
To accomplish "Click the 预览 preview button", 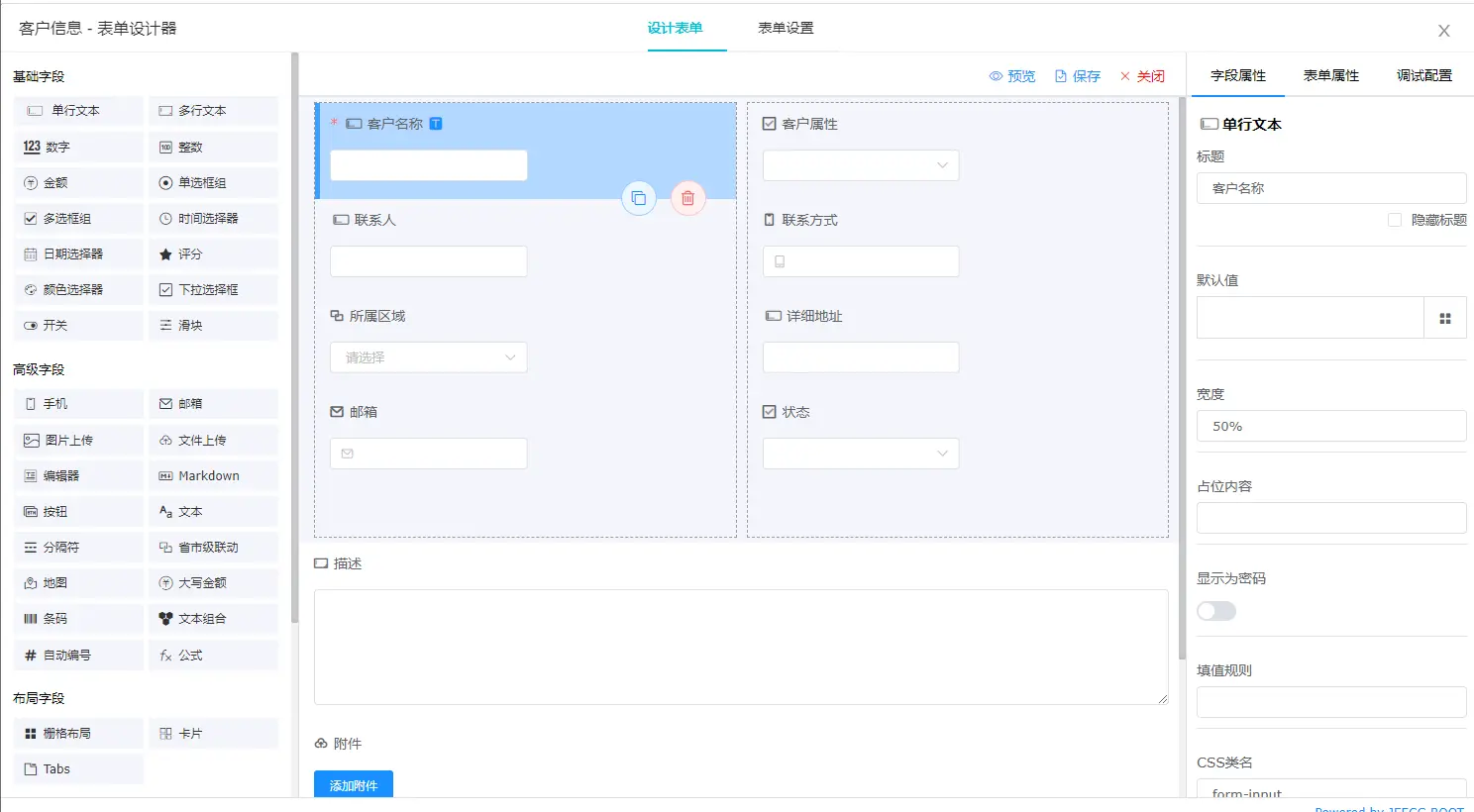I will [x=1012, y=76].
